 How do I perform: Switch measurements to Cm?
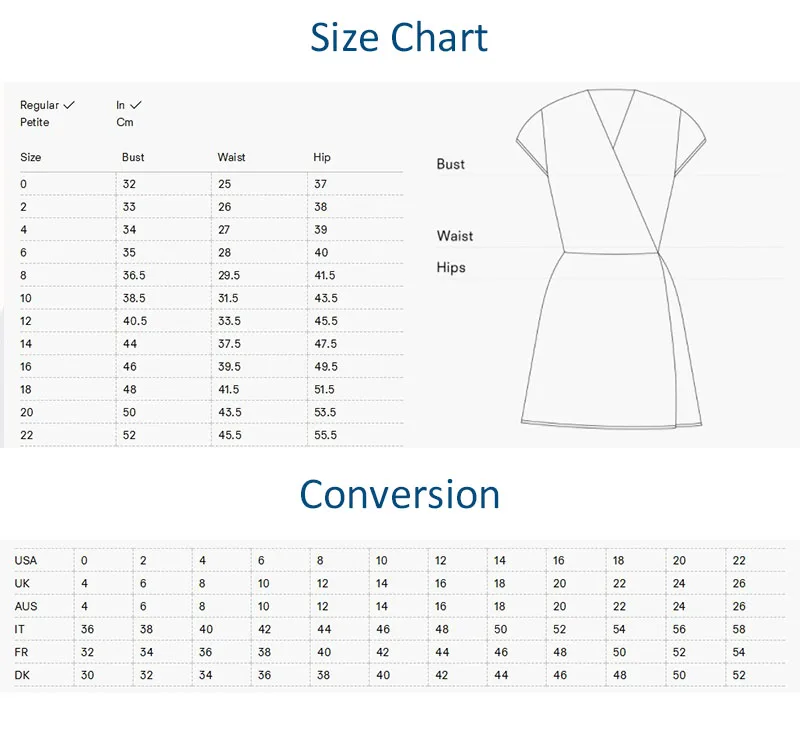click(x=124, y=122)
